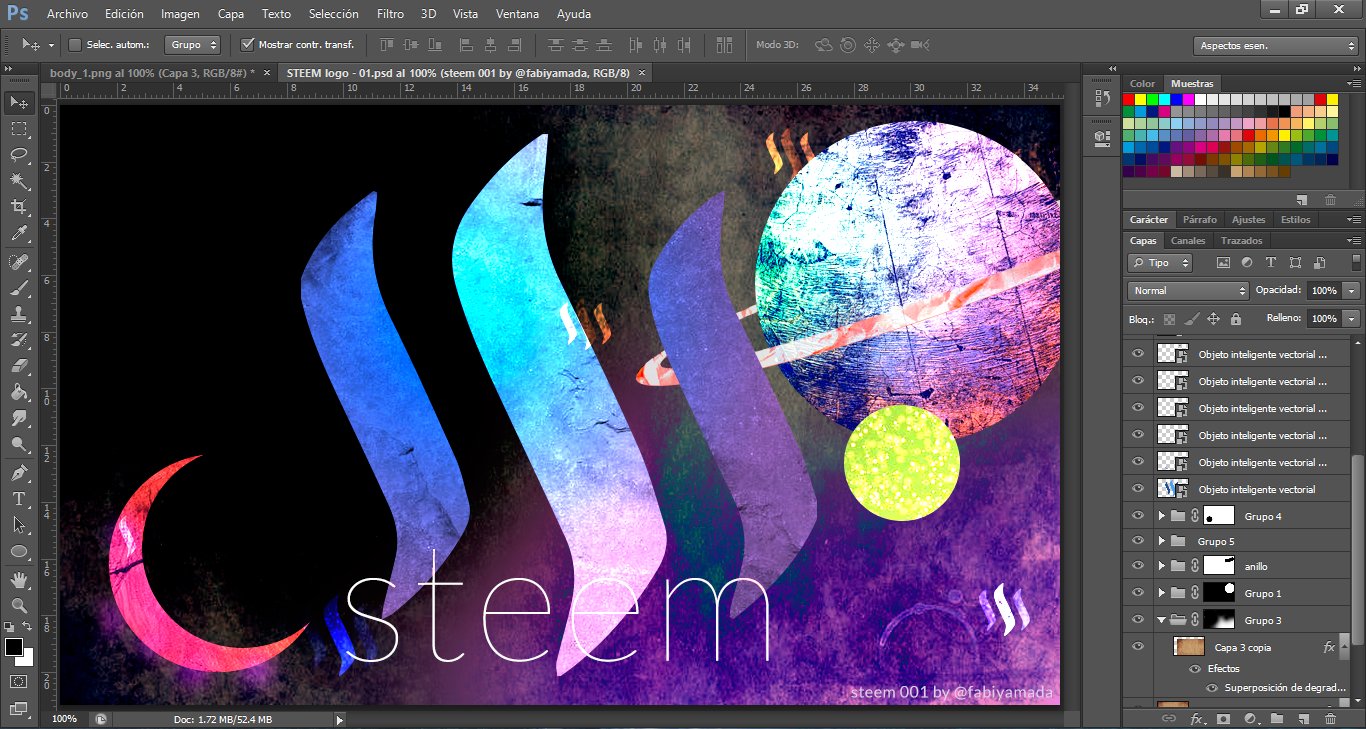
Task: Click the add layer mask icon
Action: click(1223, 718)
